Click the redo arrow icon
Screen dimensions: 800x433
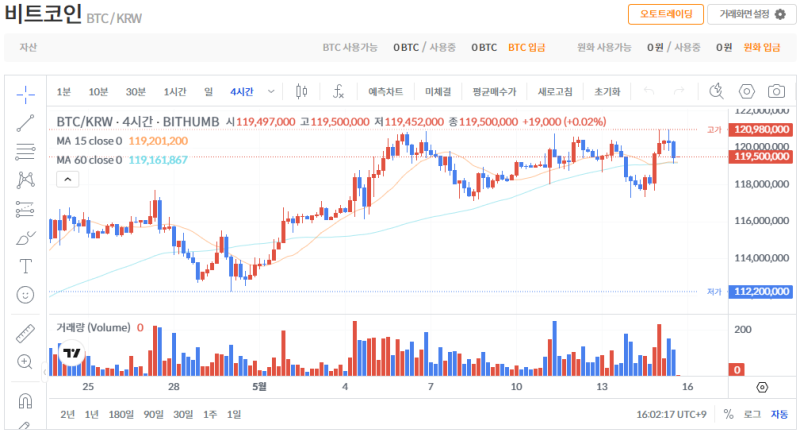(x=679, y=91)
